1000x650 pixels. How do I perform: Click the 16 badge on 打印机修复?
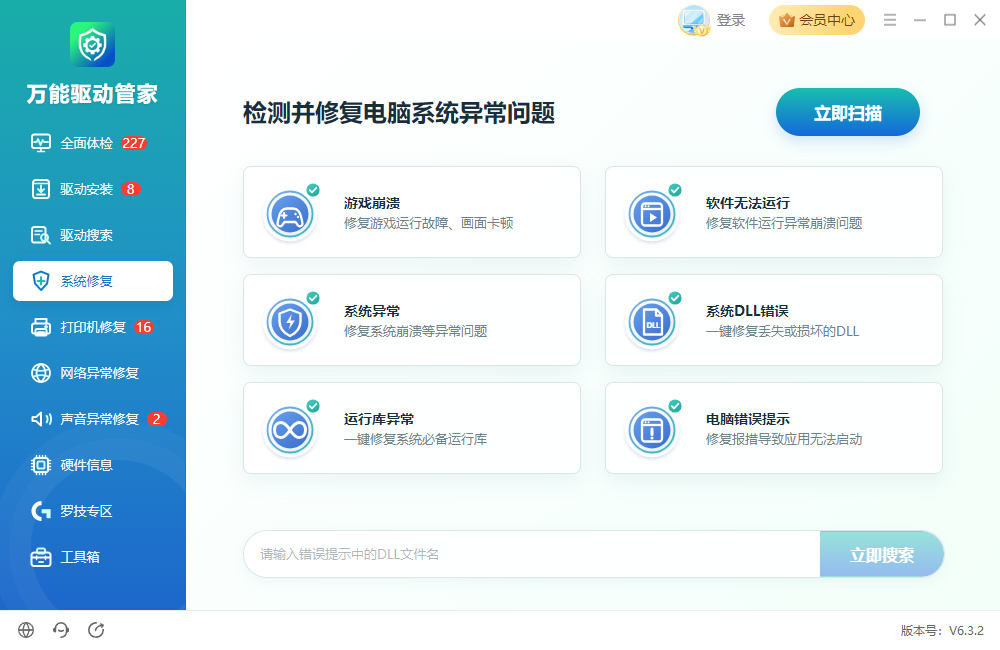pyautogui.click(x=143, y=327)
